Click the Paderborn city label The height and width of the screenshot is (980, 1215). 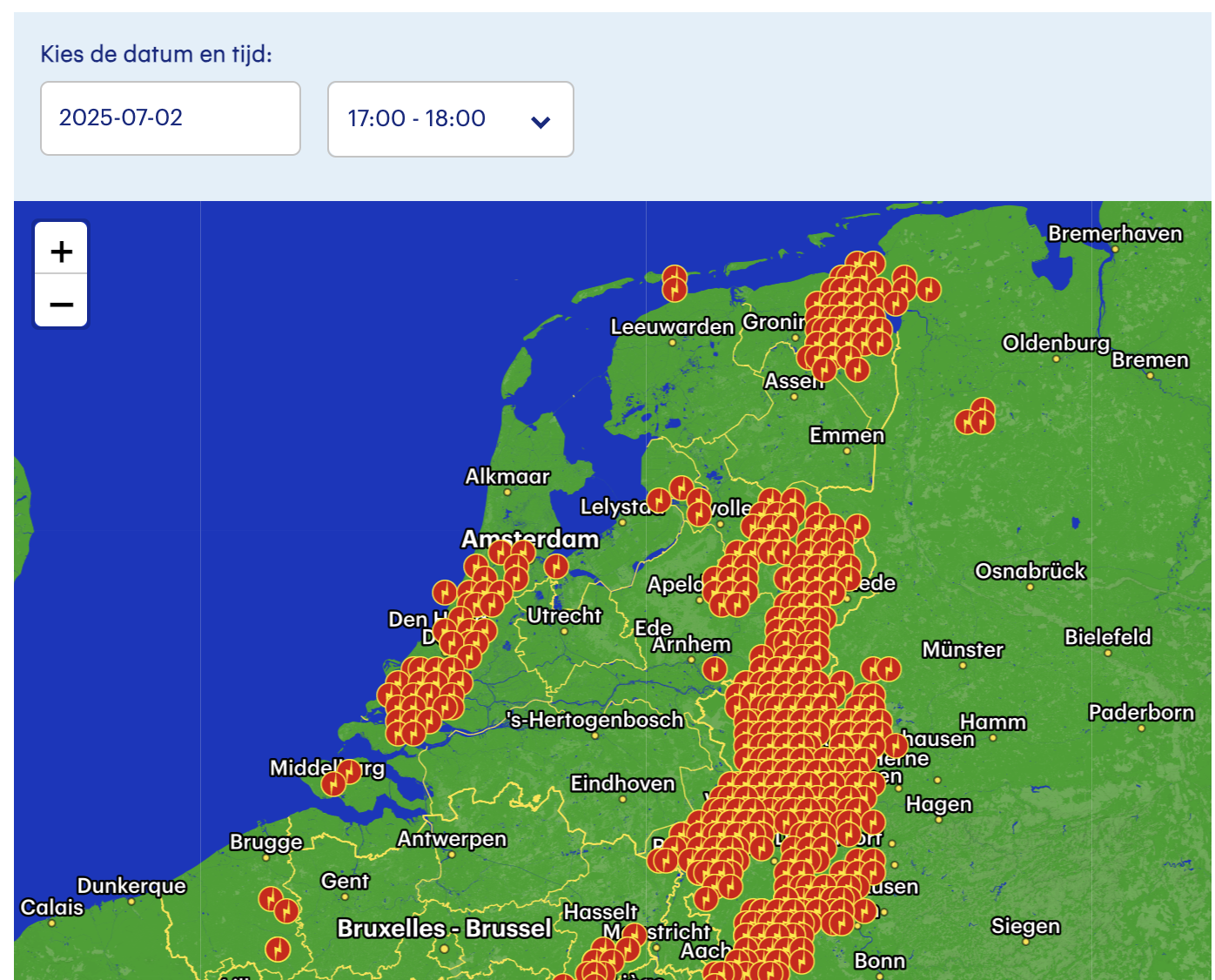click(x=1141, y=712)
